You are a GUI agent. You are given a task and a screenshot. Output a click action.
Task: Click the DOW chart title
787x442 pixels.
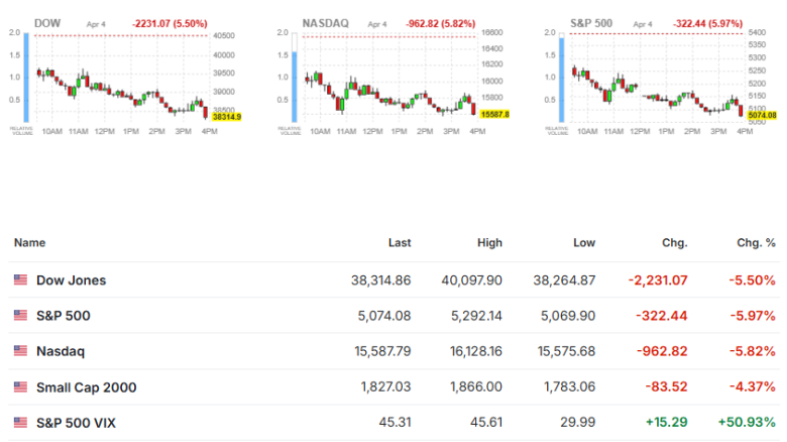click(x=47, y=23)
